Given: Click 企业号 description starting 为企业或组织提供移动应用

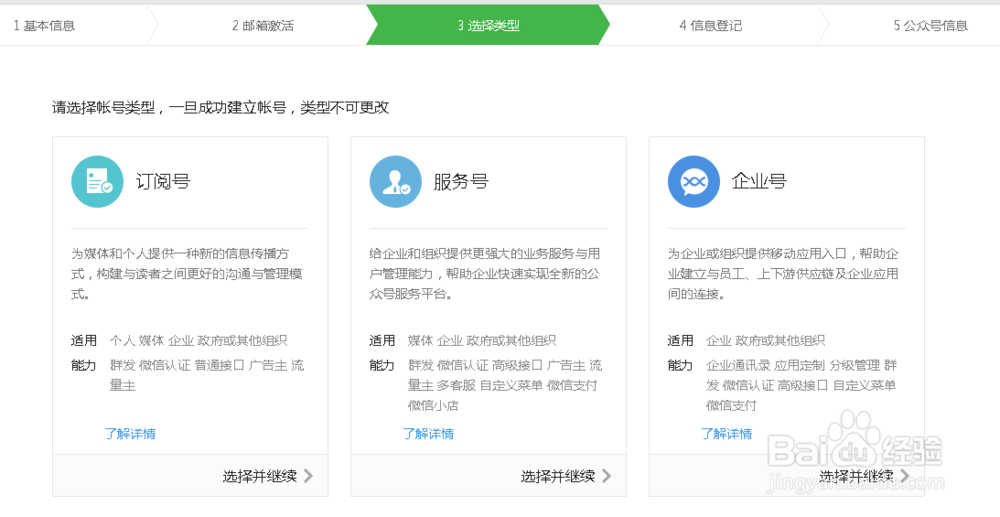Looking at the screenshot, I should pyautogui.click(x=784, y=274).
